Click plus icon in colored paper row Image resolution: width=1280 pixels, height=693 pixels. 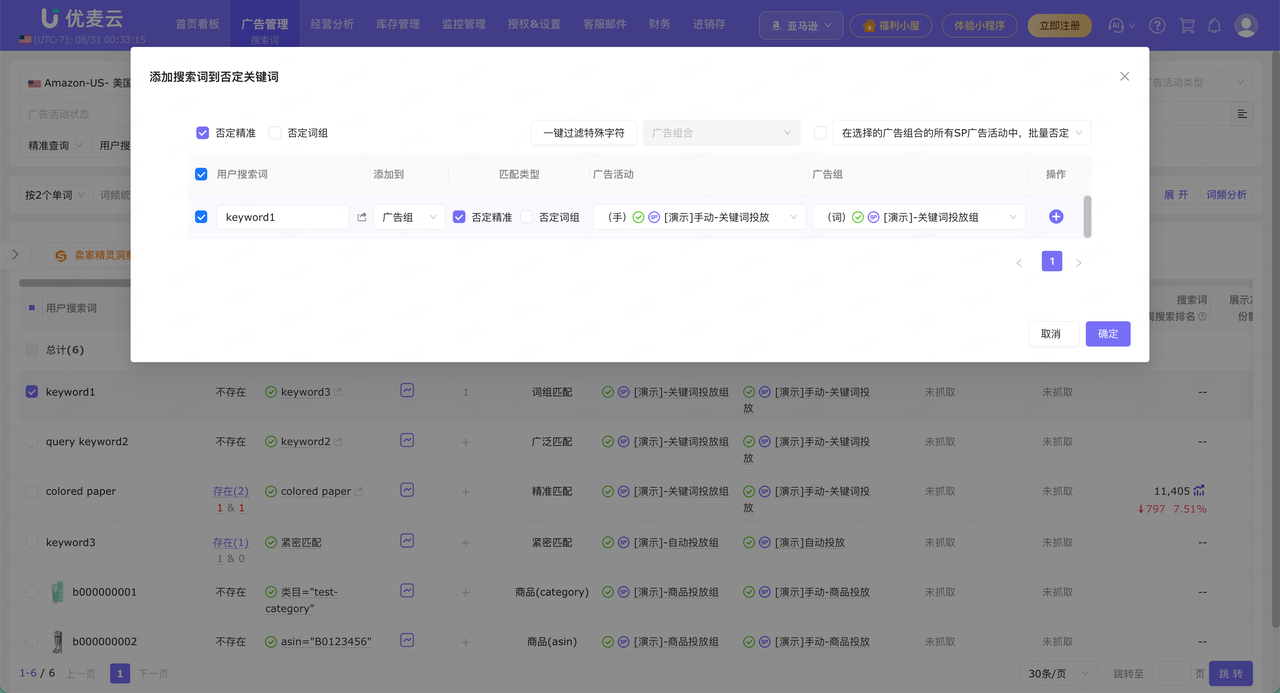coord(465,492)
